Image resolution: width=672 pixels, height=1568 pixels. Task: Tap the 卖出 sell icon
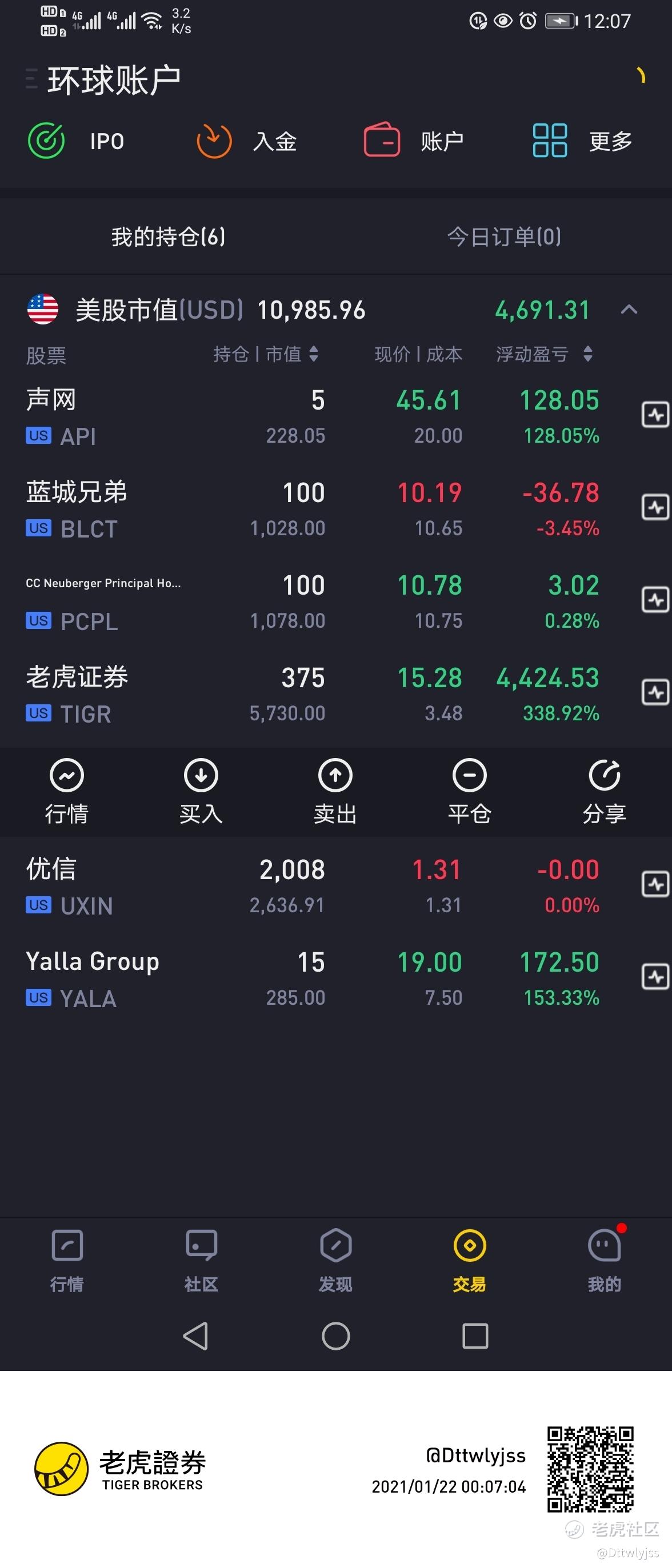pos(335,775)
